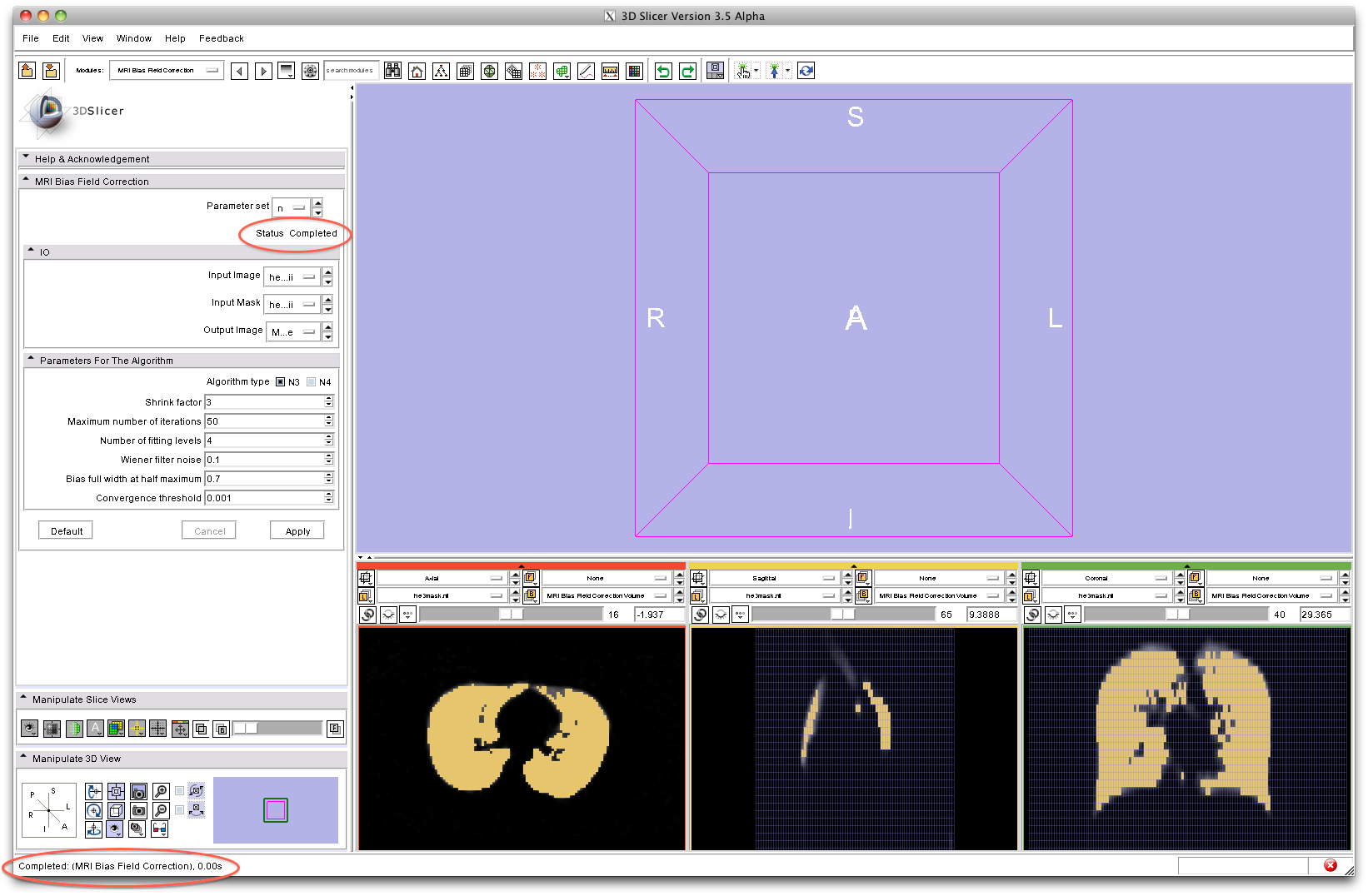Select the N3 algorithm type

click(281, 382)
